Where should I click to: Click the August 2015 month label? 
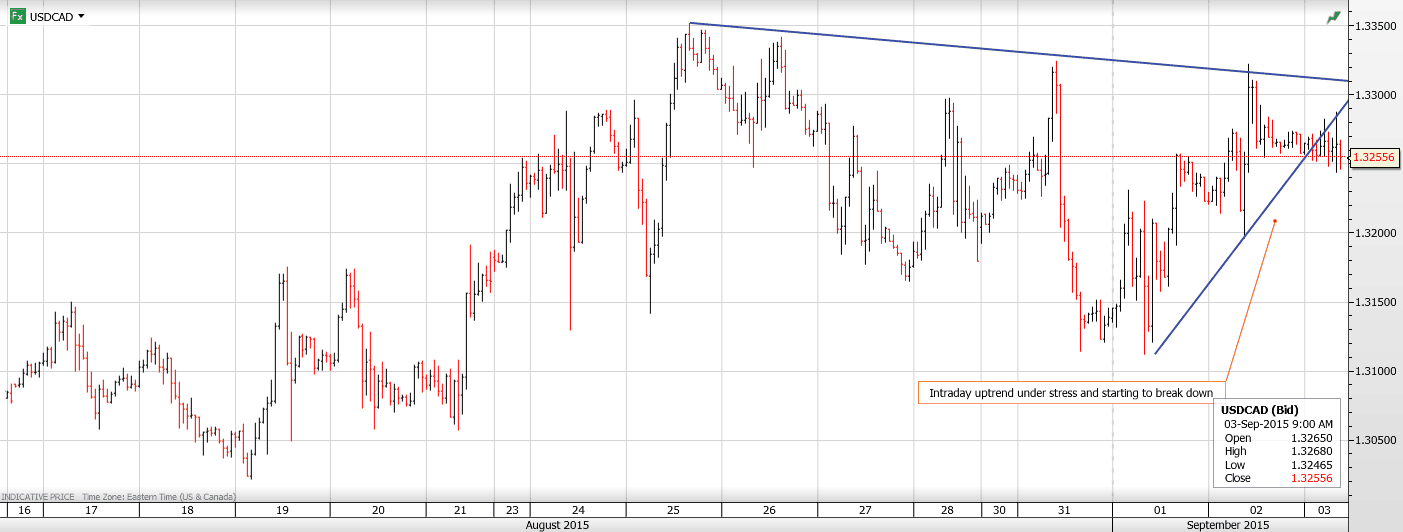coord(557,525)
